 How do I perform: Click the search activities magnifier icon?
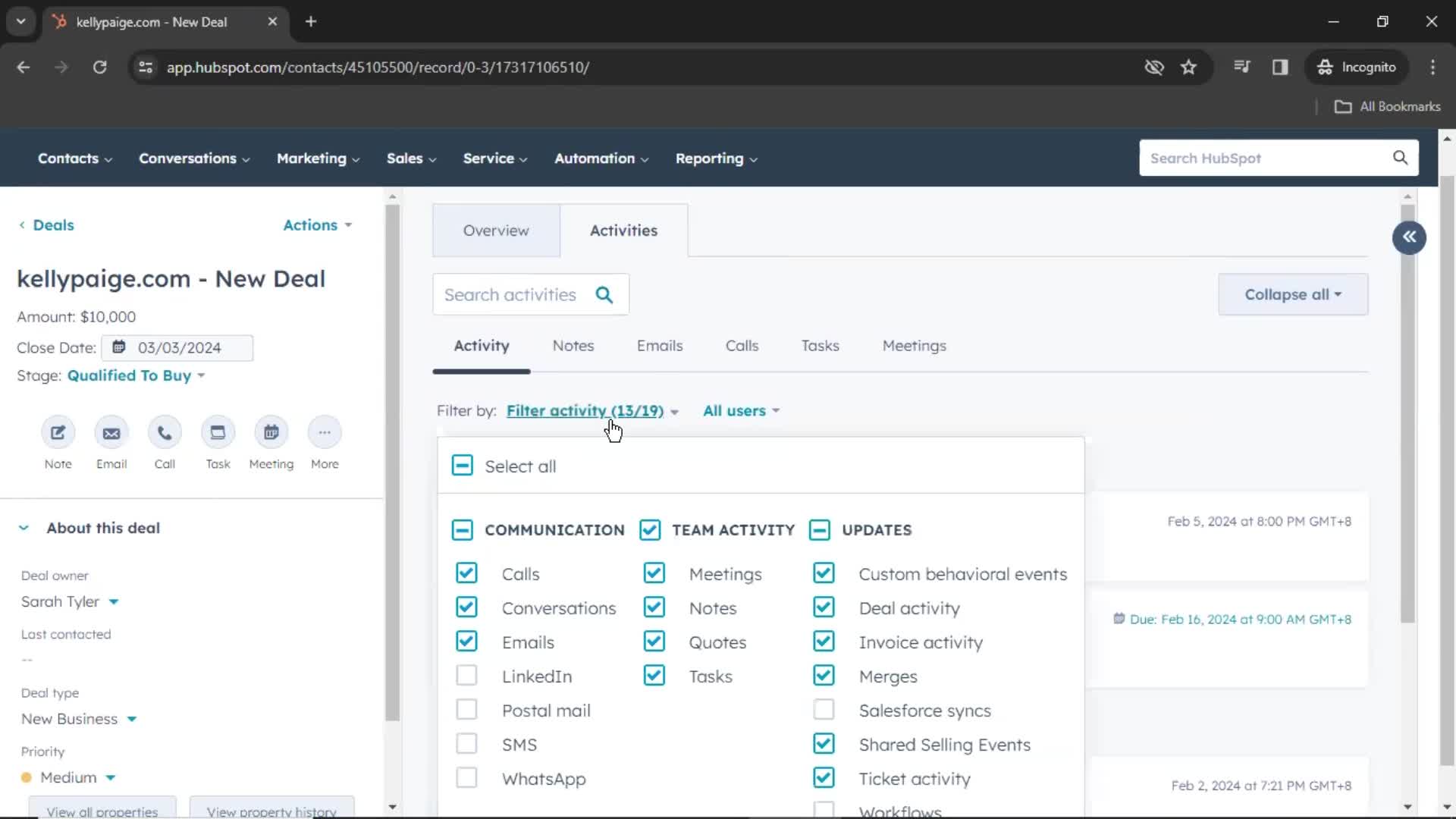(x=604, y=295)
